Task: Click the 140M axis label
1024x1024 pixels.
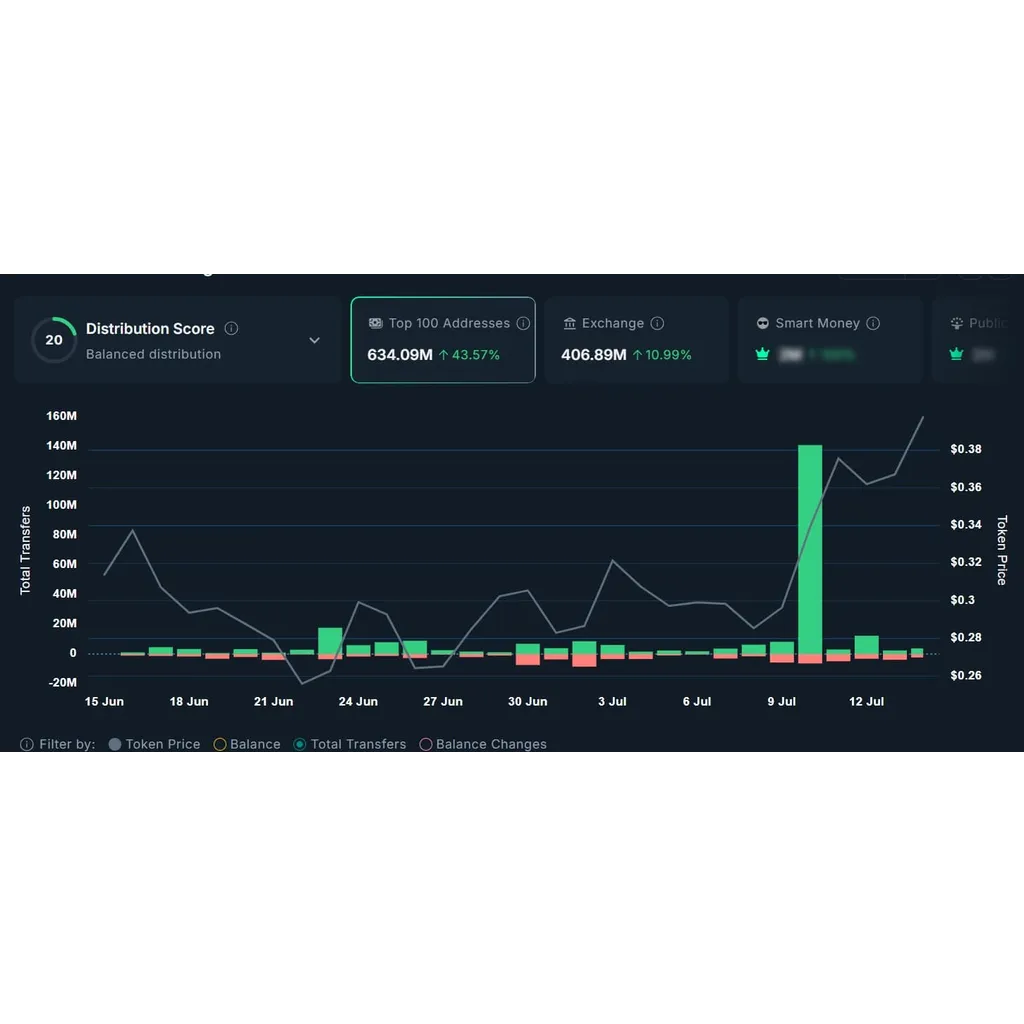Action: tap(61, 445)
